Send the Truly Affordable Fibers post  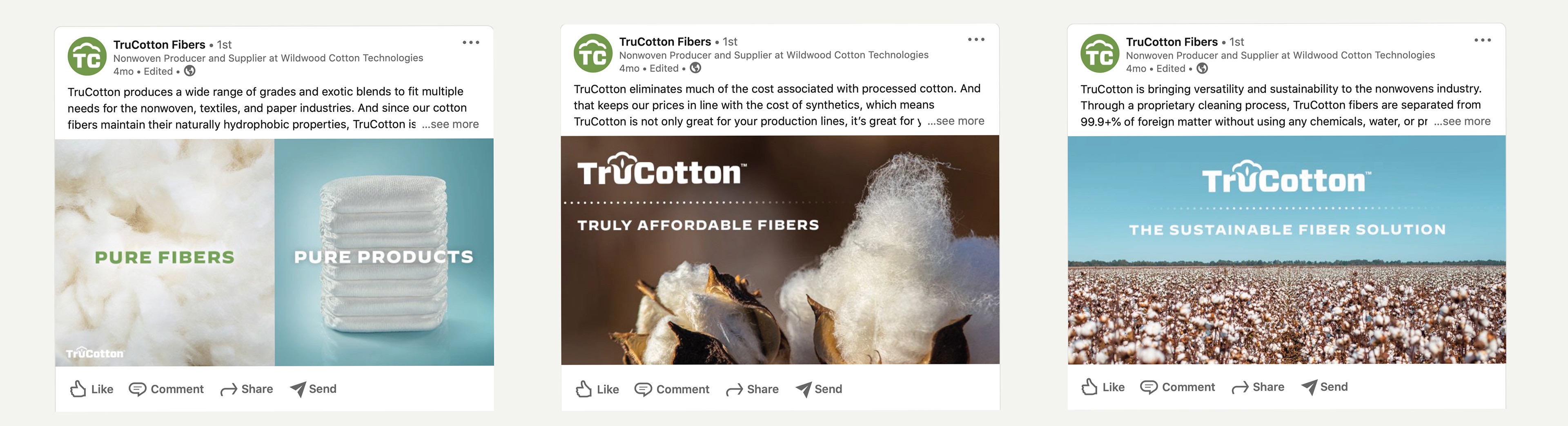[x=819, y=389]
